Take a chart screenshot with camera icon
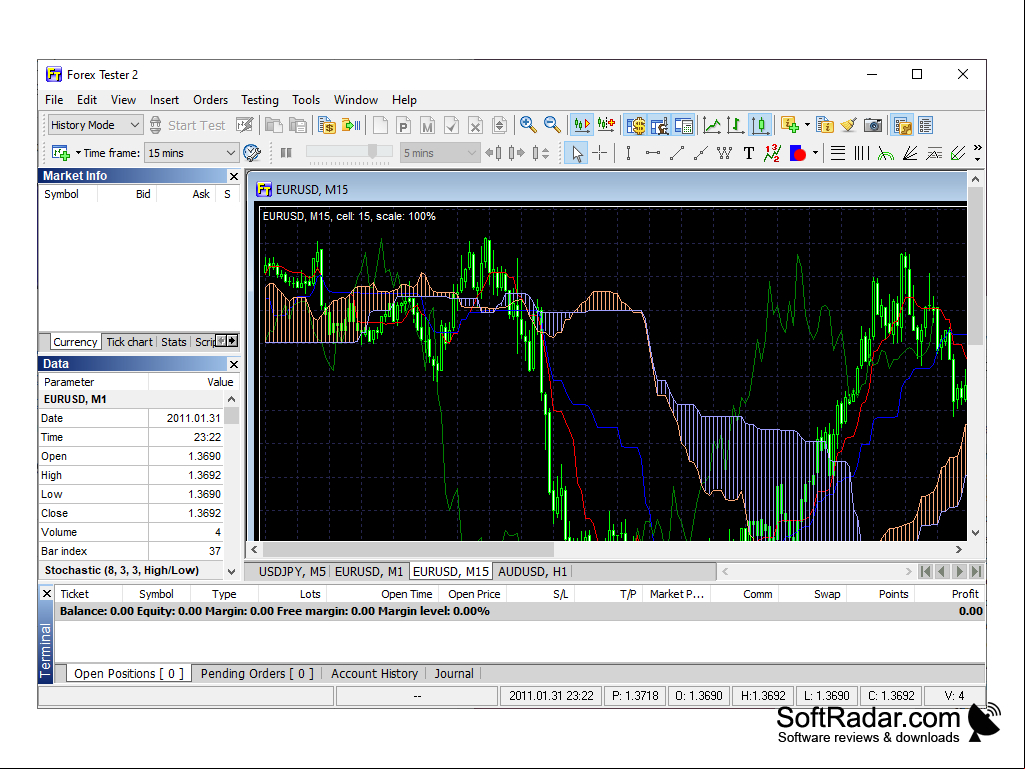Screen dimensions: 1025x769 tap(873, 125)
